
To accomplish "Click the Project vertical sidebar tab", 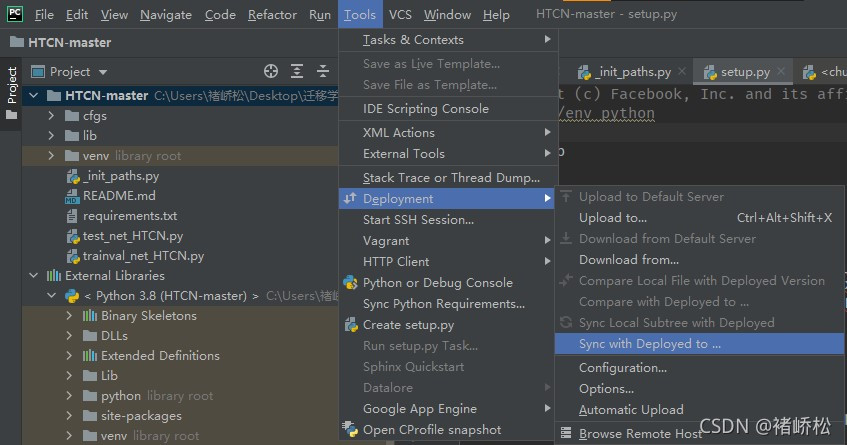I will tap(11, 93).
